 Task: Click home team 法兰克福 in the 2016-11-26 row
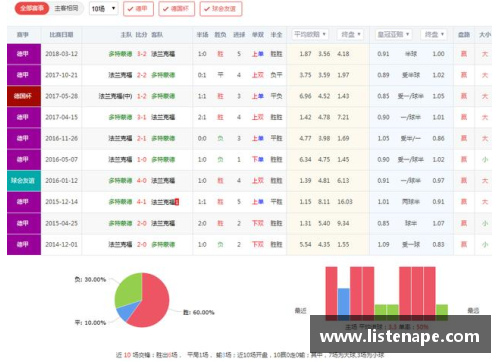point(120,138)
